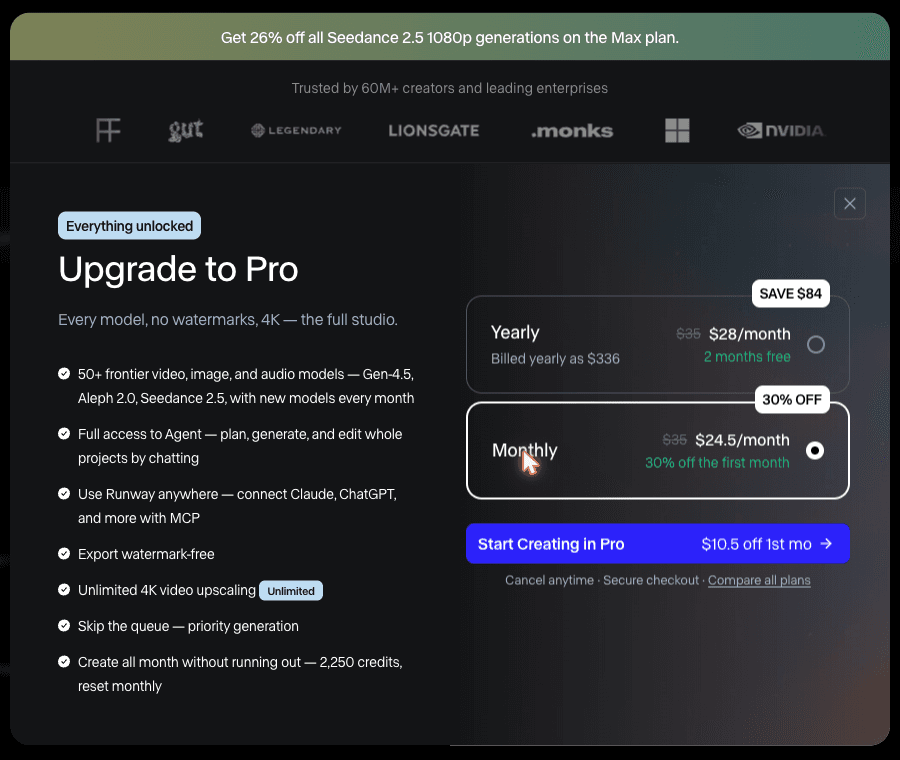Click the 'Secure checkout' text
The width and height of the screenshot is (900, 760).
(x=651, y=580)
